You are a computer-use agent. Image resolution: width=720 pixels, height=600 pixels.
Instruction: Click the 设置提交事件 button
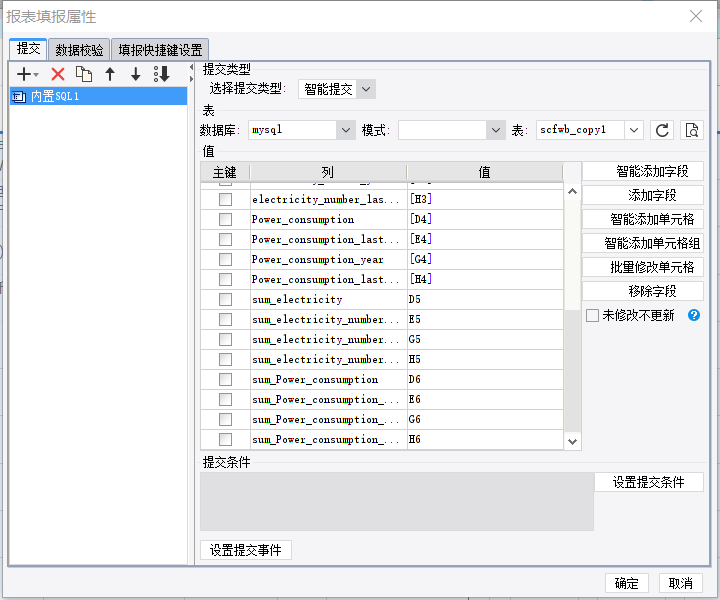click(x=246, y=550)
